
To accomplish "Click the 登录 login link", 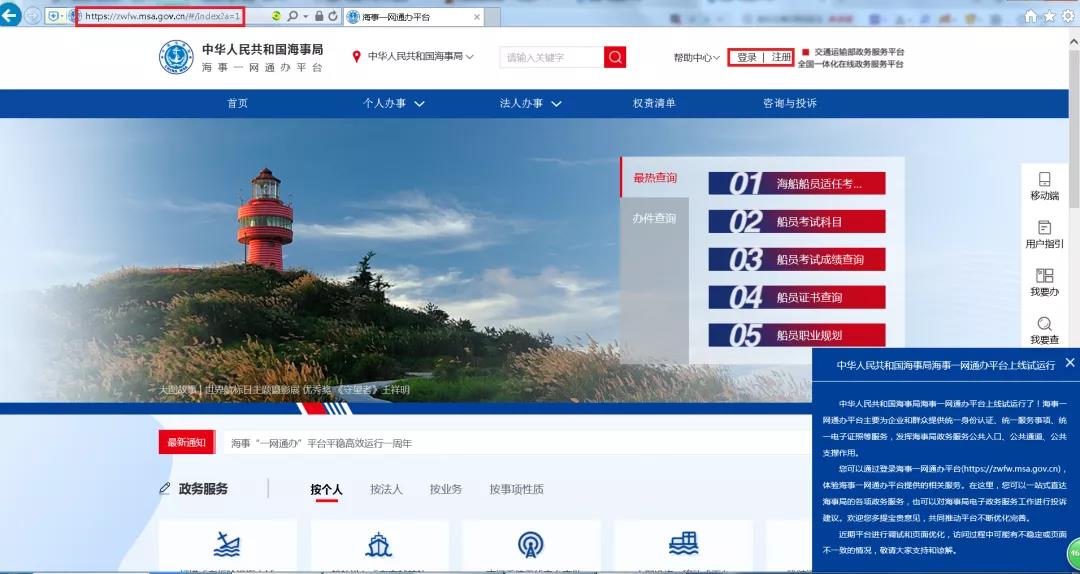I will tap(747, 57).
